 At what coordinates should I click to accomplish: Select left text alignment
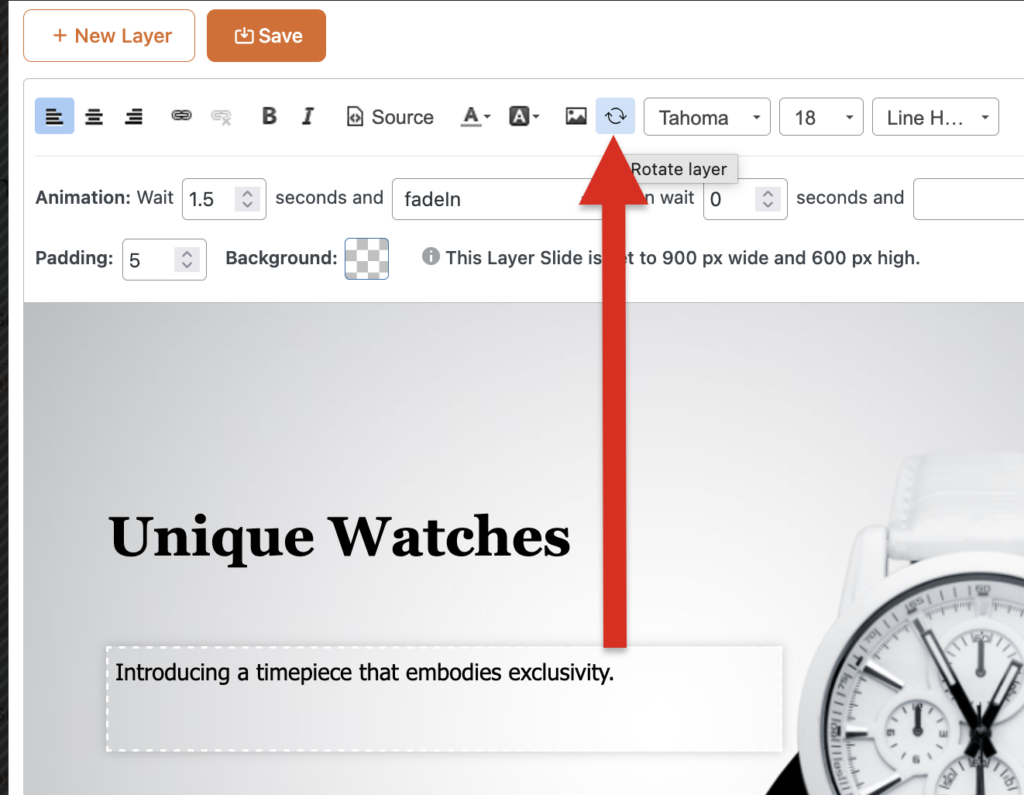[x=54, y=116]
